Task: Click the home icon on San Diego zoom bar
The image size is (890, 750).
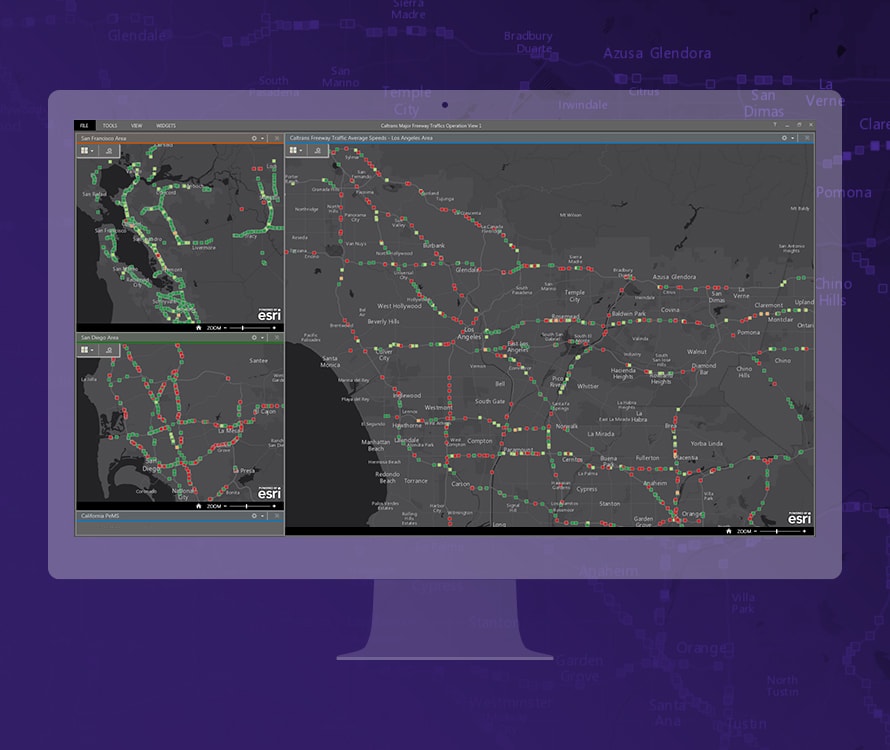Action: pos(199,506)
